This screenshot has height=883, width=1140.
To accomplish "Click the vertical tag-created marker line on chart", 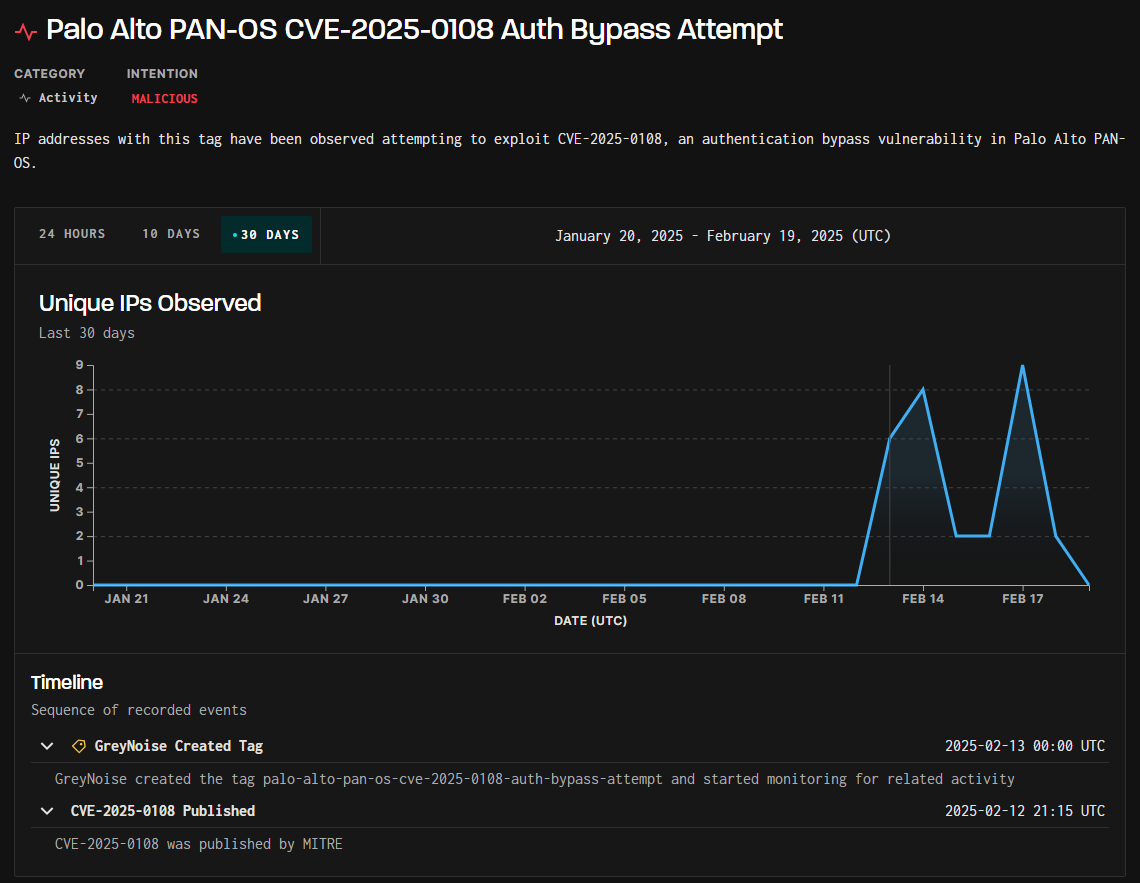I will pos(890,475).
